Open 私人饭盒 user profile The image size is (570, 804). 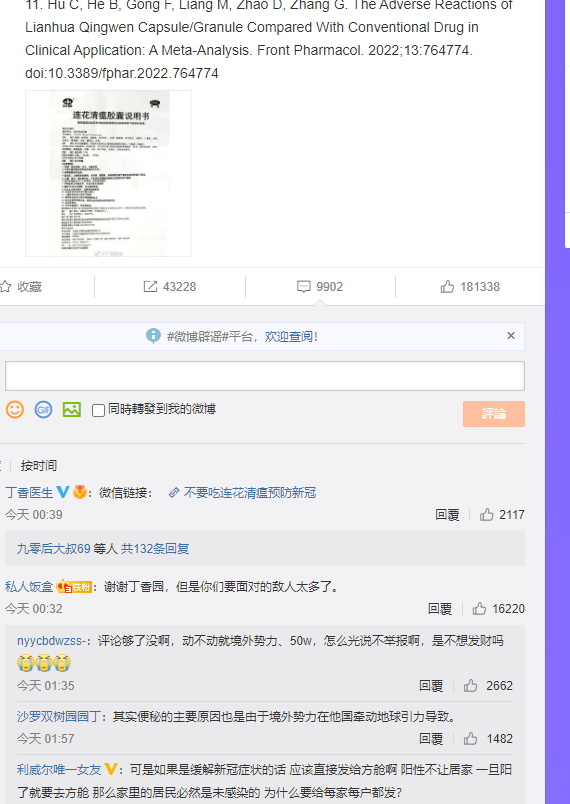(29, 587)
